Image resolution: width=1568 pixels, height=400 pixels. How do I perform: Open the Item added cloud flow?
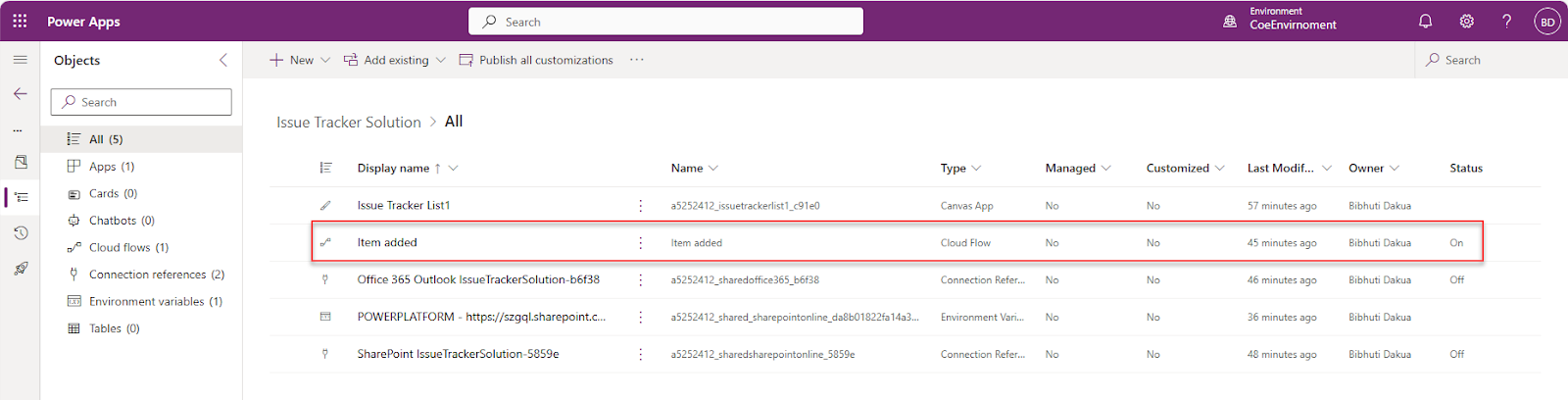tap(387, 242)
